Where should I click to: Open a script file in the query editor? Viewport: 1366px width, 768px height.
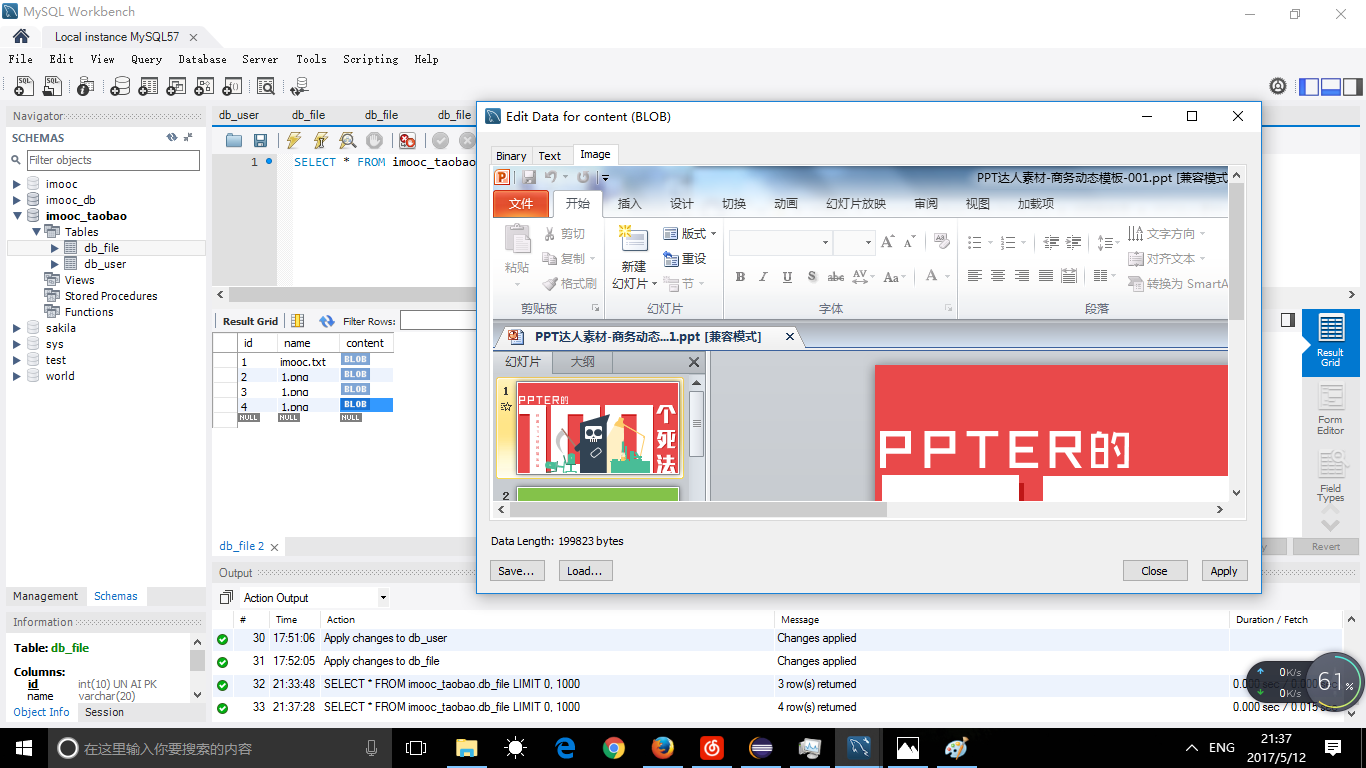pos(234,141)
